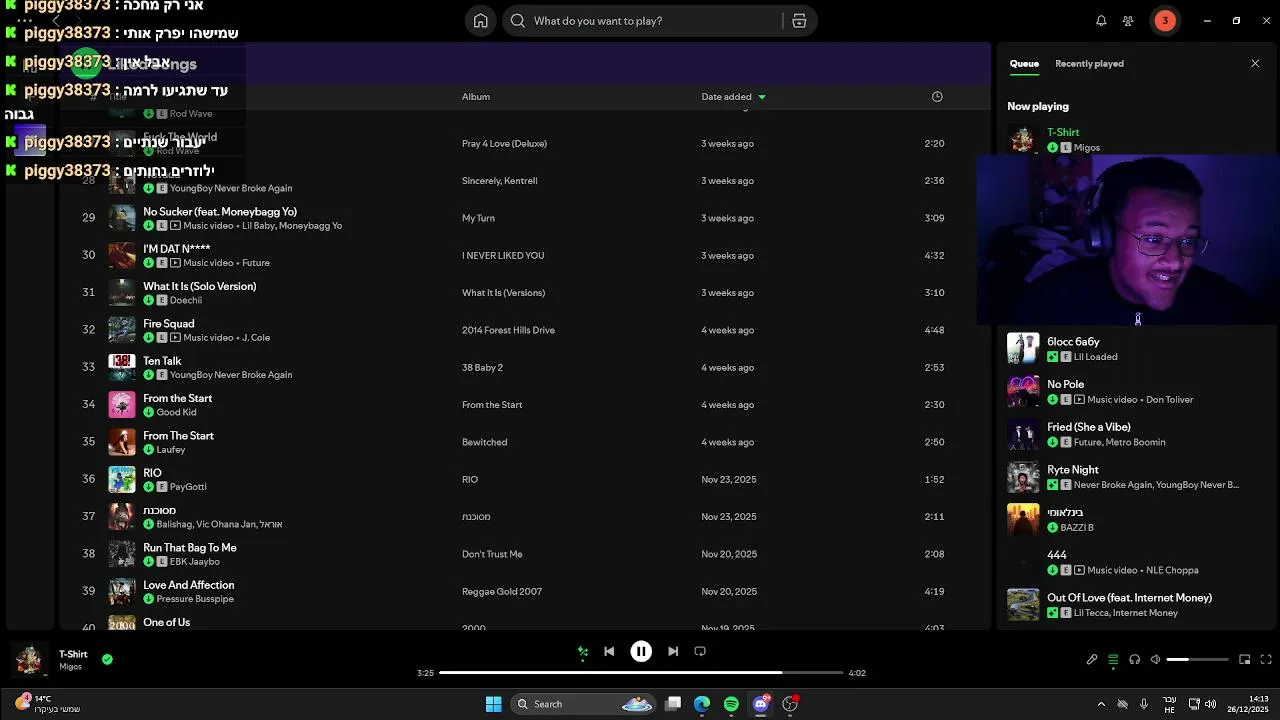The height and width of the screenshot is (720, 1280).
Task: Toggle saved check next to T-Shirt in player bar
Action: tap(107, 659)
